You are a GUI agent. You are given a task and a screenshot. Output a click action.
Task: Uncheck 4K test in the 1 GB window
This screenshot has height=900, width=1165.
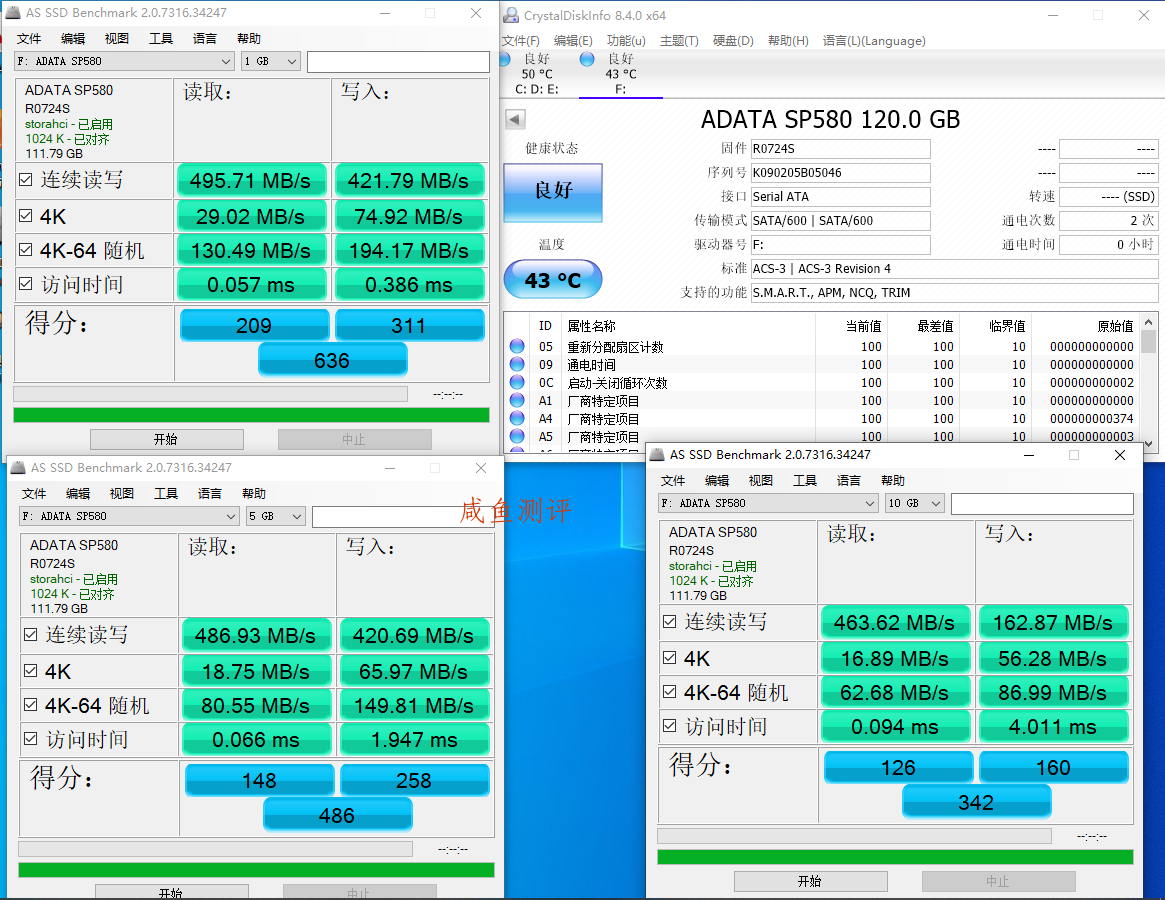(26, 216)
